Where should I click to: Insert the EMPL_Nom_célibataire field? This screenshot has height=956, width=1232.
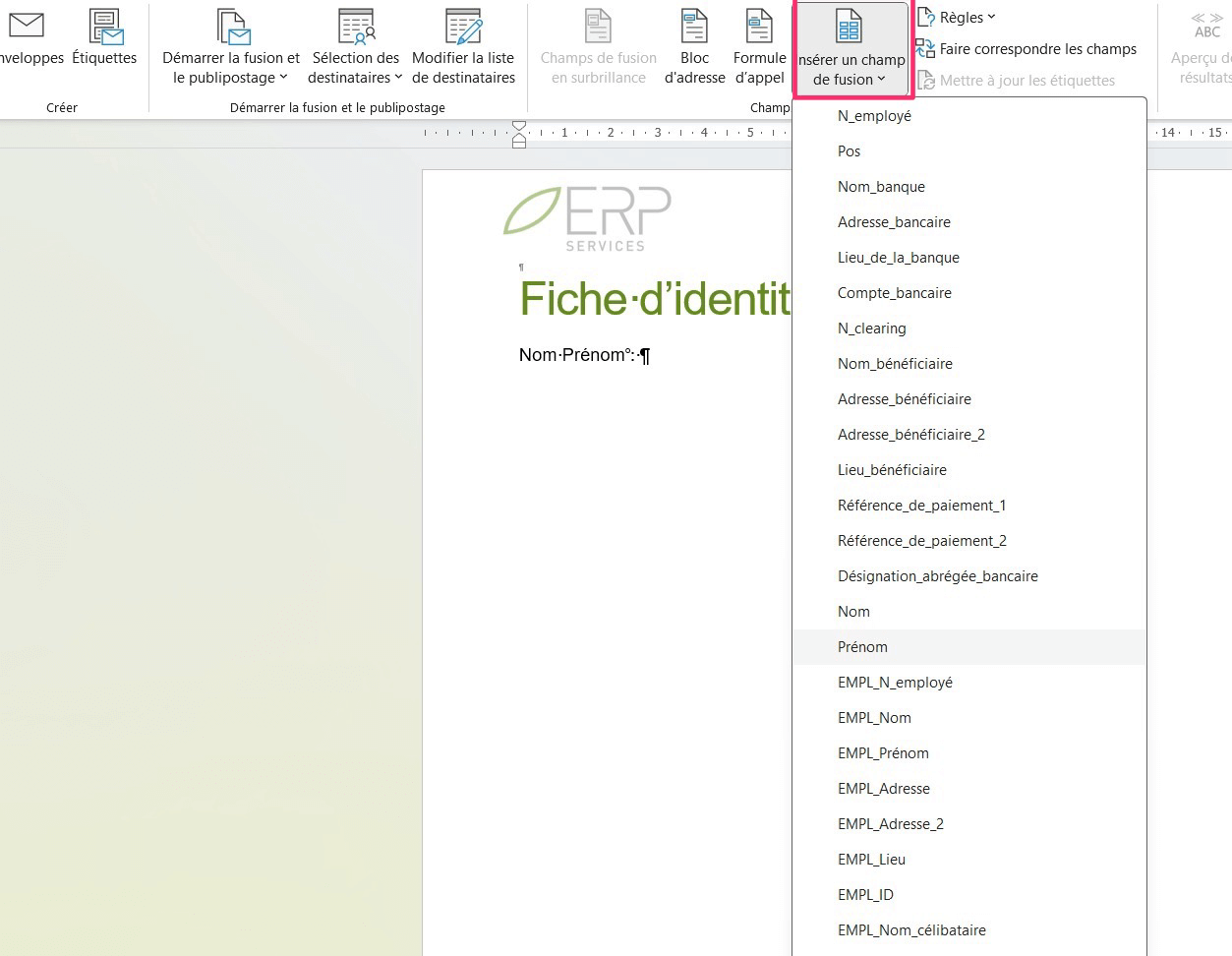pyautogui.click(x=911, y=930)
